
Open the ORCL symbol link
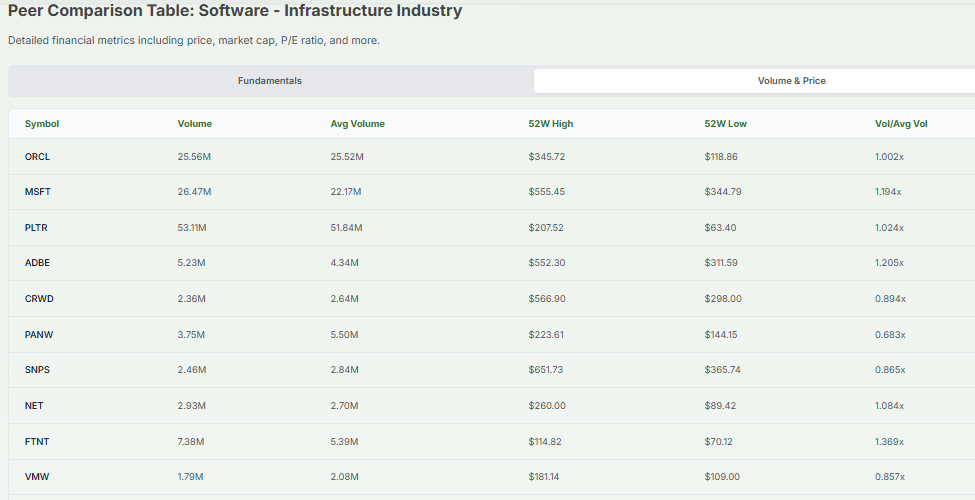(x=37, y=157)
